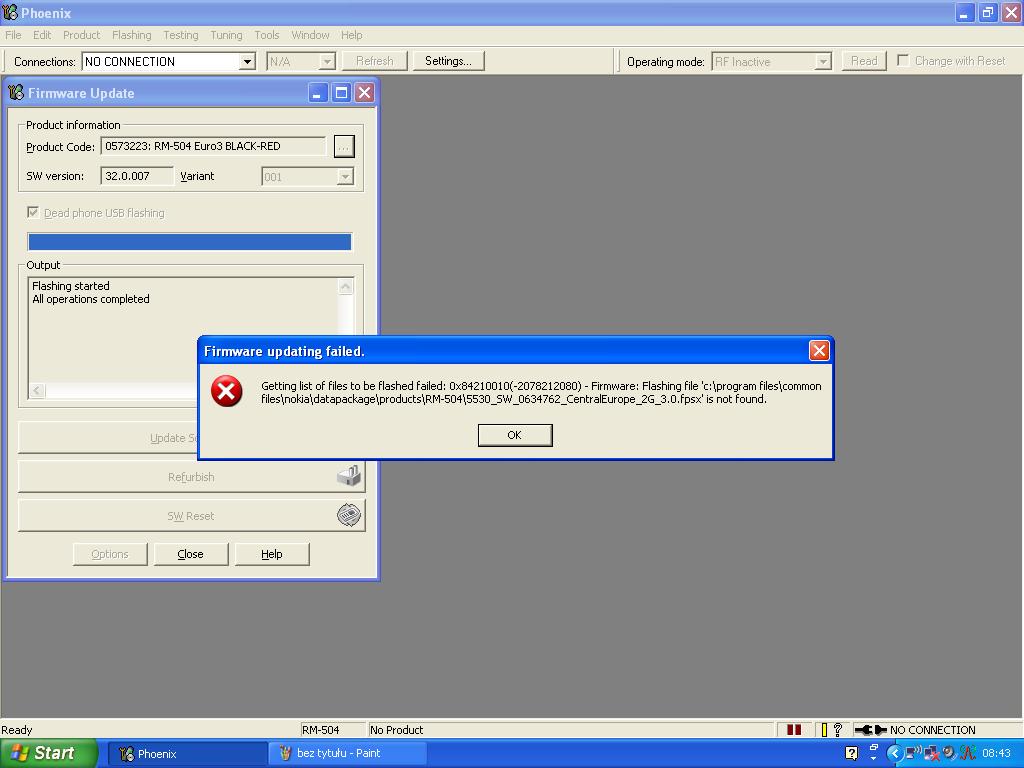Toggle the Dead phone USB flashing checkbox
This screenshot has height=768, width=1024.
coord(33,212)
